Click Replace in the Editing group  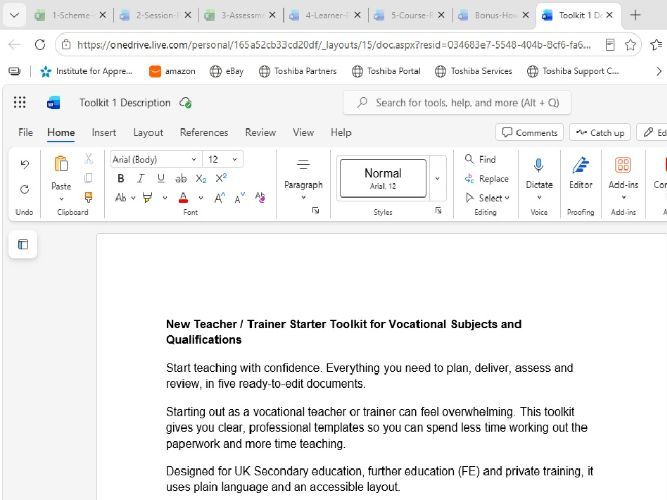(x=487, y=179)
